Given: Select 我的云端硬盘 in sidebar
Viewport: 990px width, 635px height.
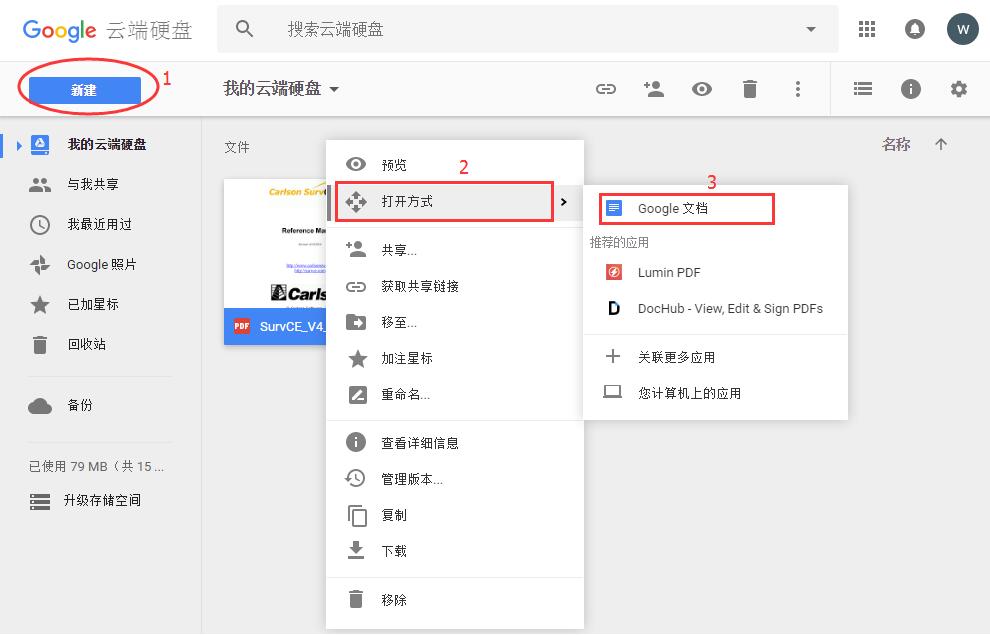Looking at the screenshot, I should [107, 145].
